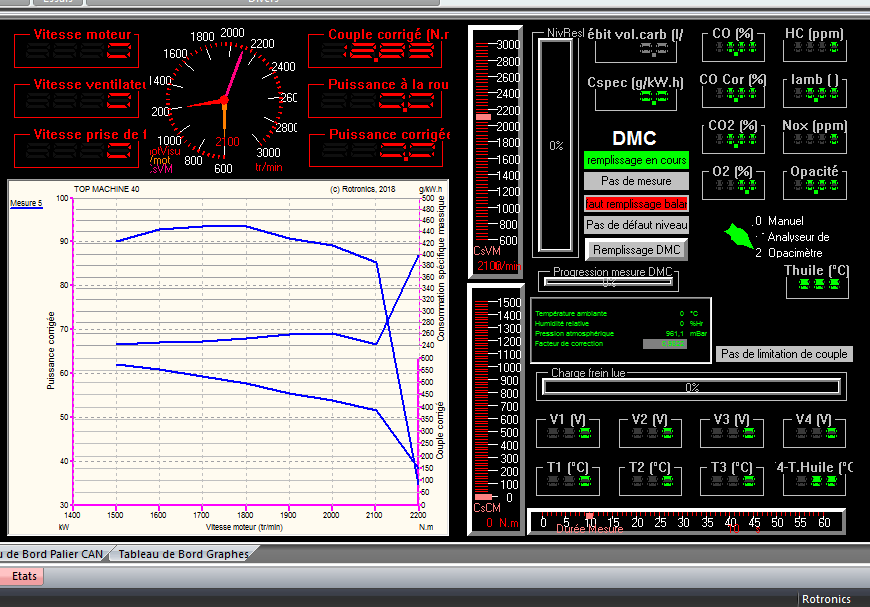
Task: Click the Mesure 5 legend link
Action: (27, 203)
